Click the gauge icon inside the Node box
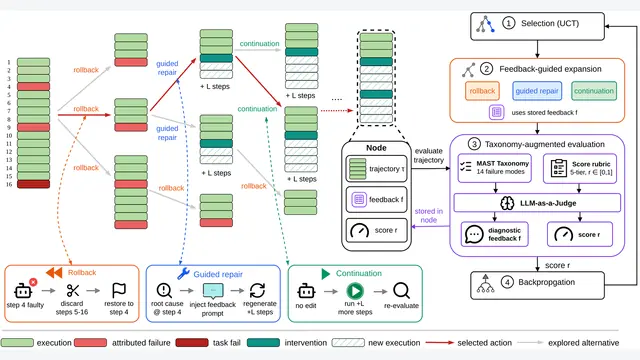640x360 pixels. tap(360, 231)
